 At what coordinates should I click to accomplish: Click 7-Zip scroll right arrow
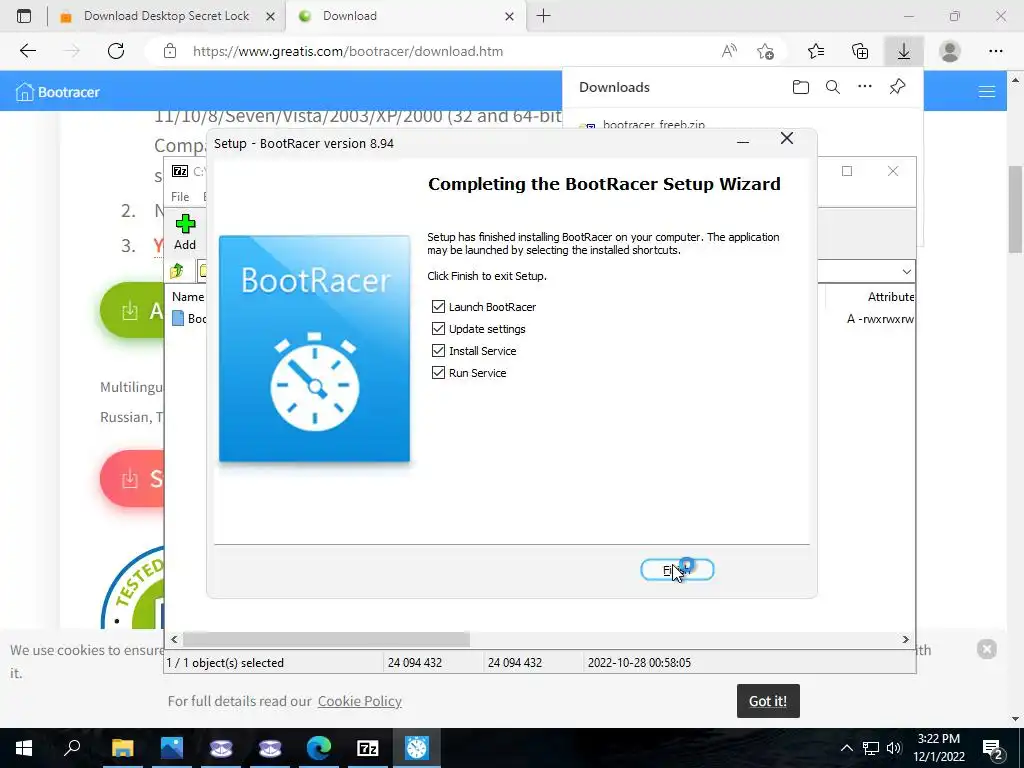coord(906,639)
